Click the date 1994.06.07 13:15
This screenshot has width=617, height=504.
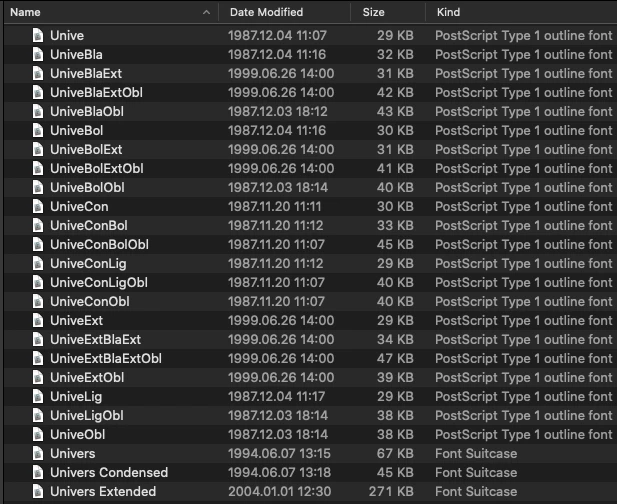(x=279, y=453)
